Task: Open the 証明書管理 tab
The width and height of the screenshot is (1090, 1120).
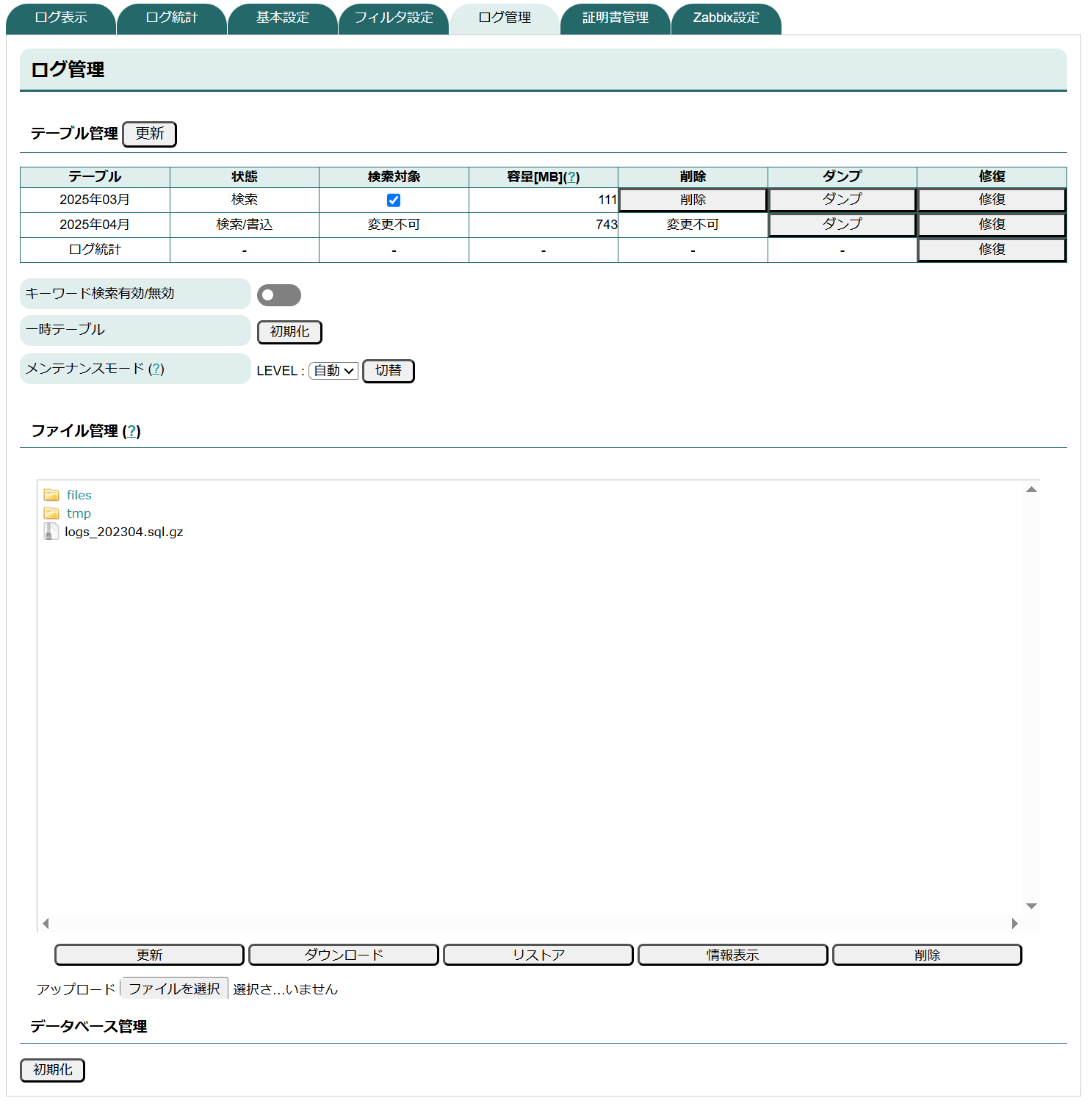Action: coord(616,18)
